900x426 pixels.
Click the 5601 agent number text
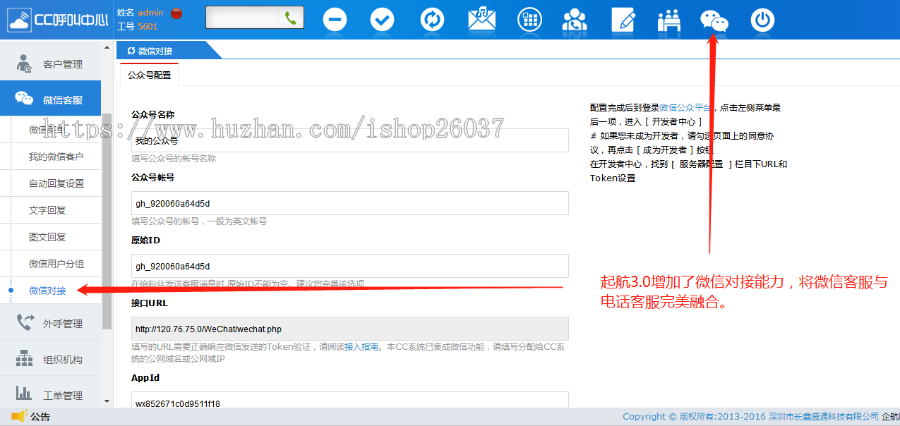[148, 26]
